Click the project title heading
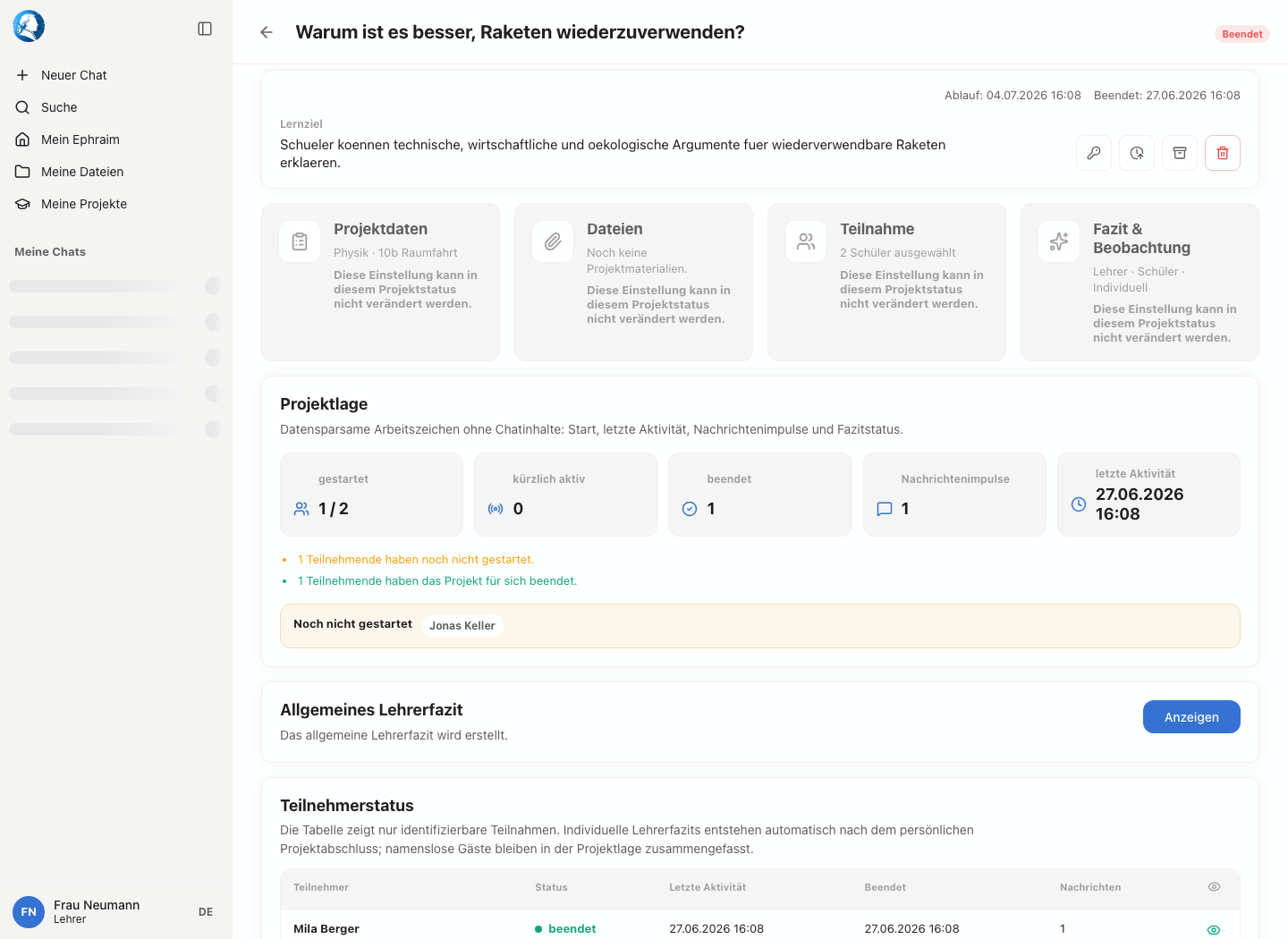The width and height of the screenshot is (1288, 939). tap(520, 32)
